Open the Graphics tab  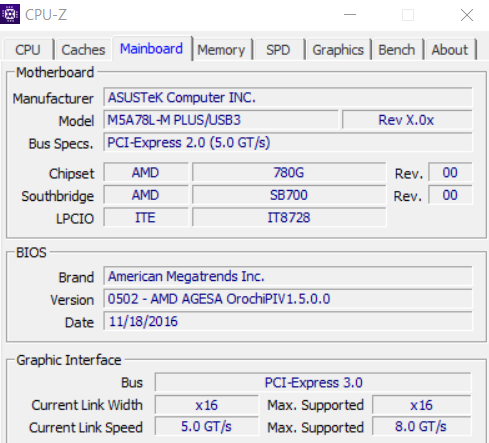click(x=338, y=50)
